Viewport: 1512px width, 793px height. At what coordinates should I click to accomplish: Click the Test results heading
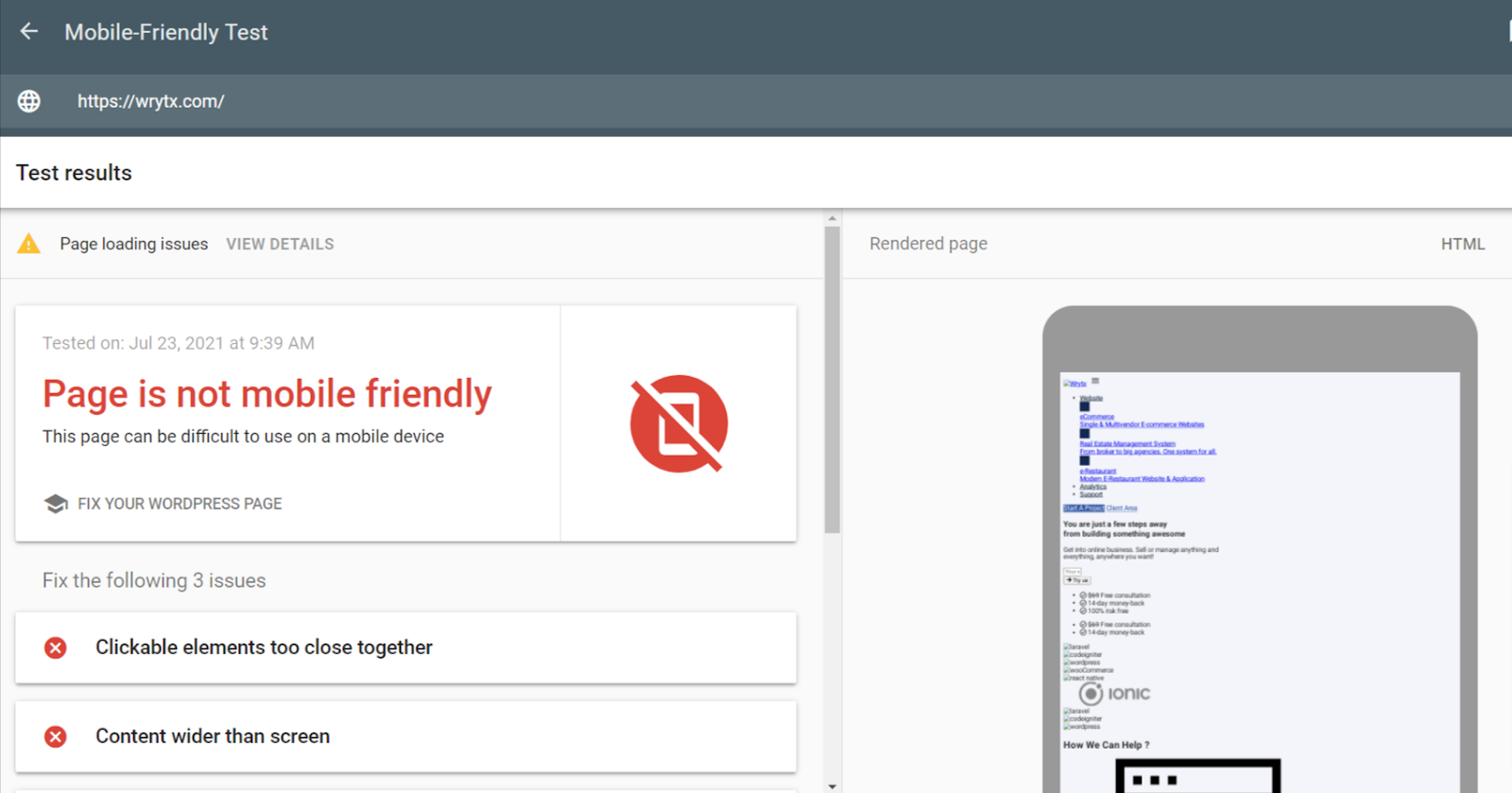[74, 173]
